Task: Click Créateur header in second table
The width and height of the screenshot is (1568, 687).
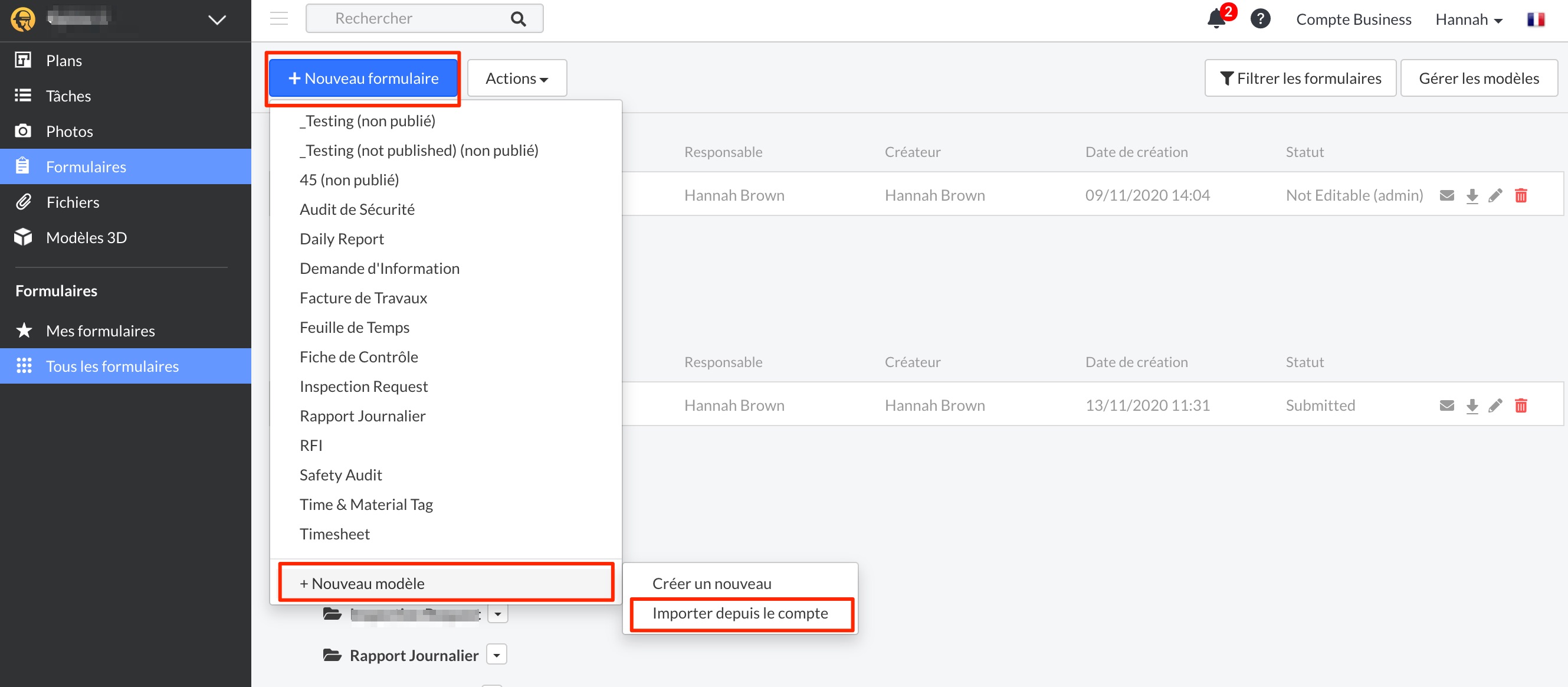Action: pos(912,362)
